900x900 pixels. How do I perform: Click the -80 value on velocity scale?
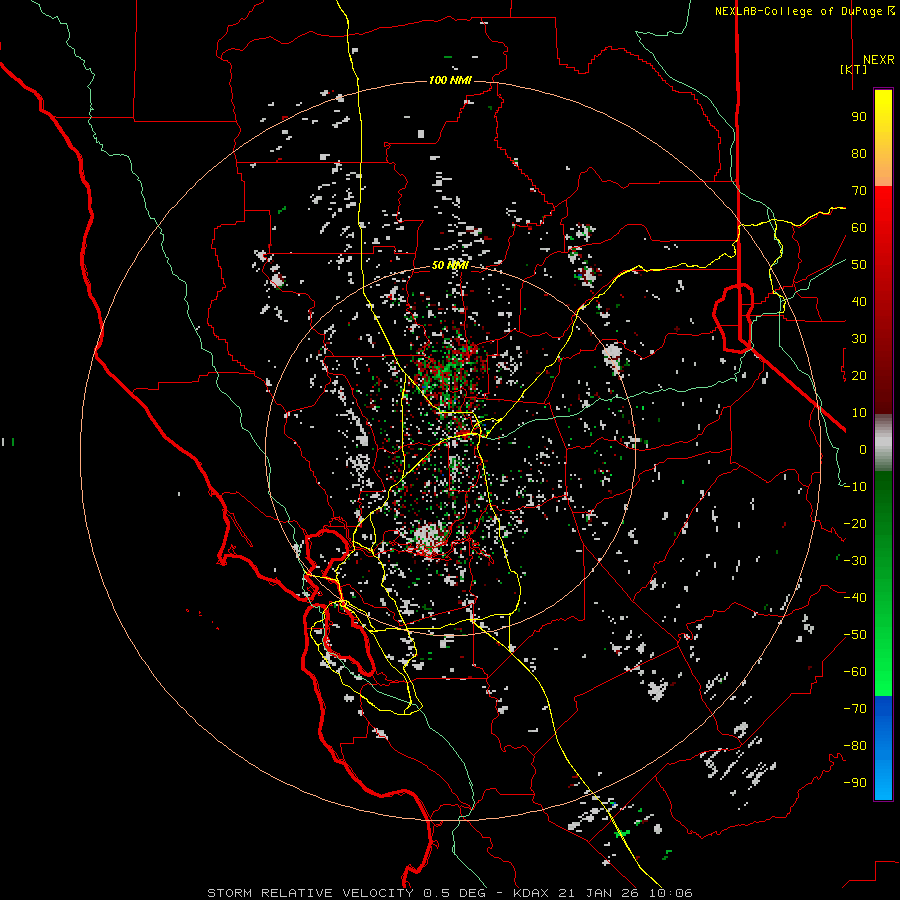point(855,746)
